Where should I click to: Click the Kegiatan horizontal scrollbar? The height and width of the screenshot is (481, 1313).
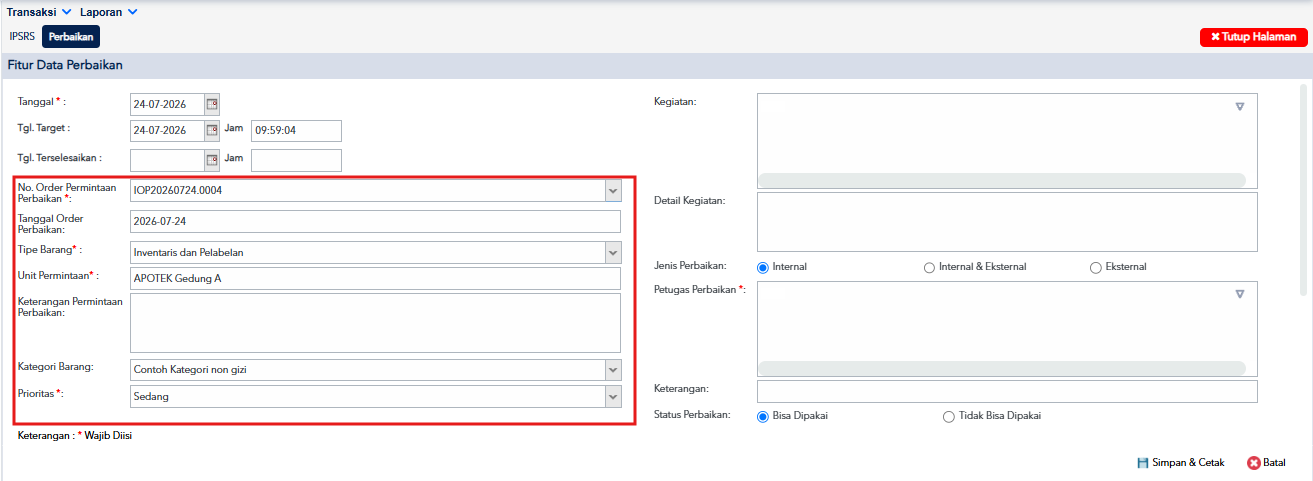tap(1001, 180)
